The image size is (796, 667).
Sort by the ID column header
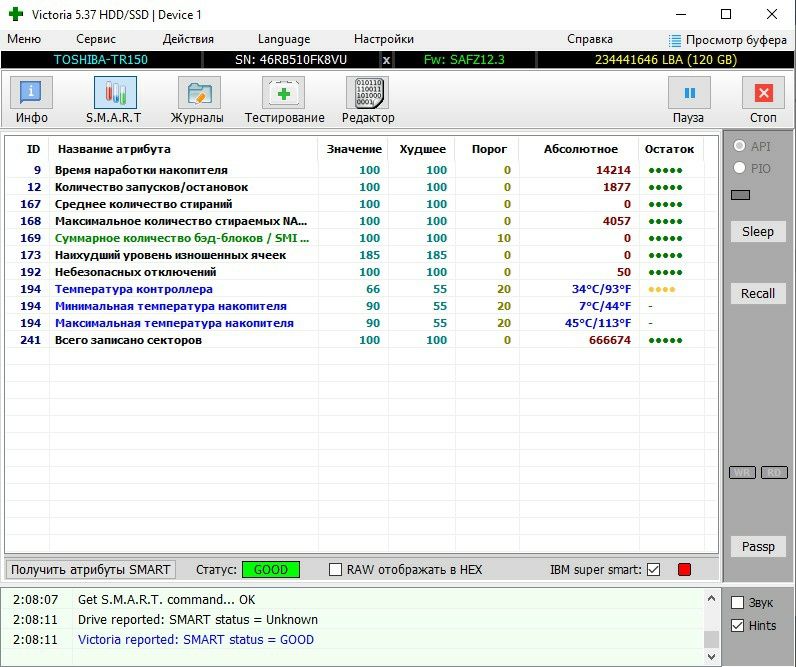click(33, 149)
